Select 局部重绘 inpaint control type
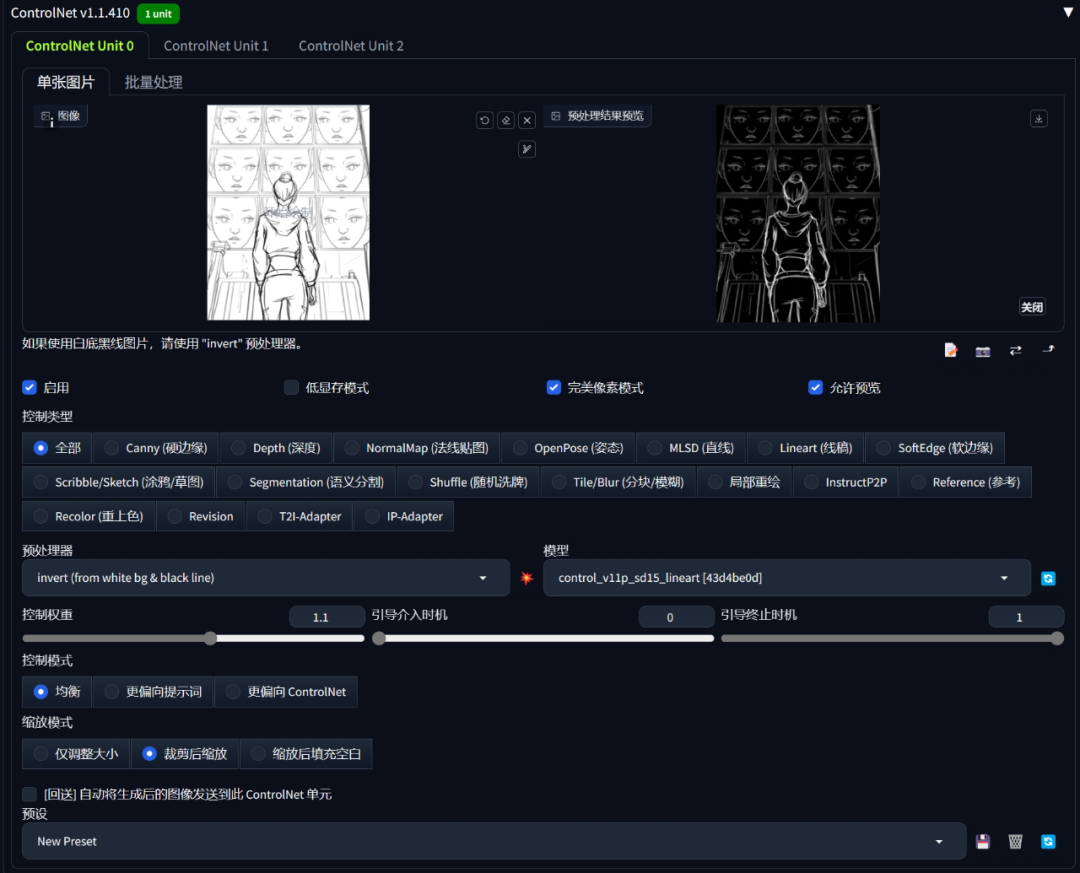Screen dimensions: 1080x873 pyautogui.click(x=745, y=482)
